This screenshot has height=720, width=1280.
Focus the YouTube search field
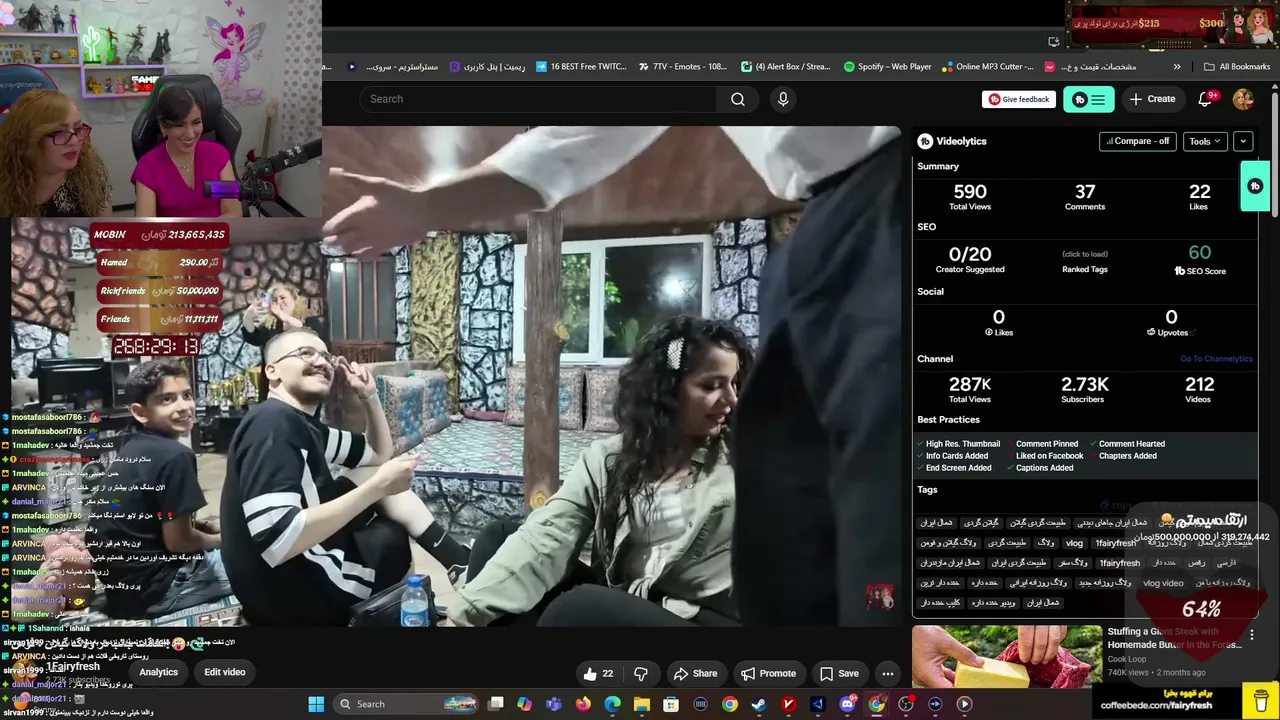pos(539,99)
